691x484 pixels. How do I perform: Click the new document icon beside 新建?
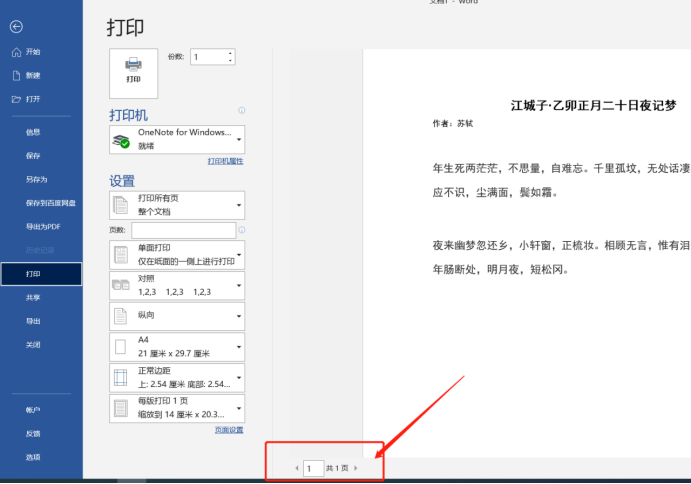pyautogui.click(x=16, y=75)
